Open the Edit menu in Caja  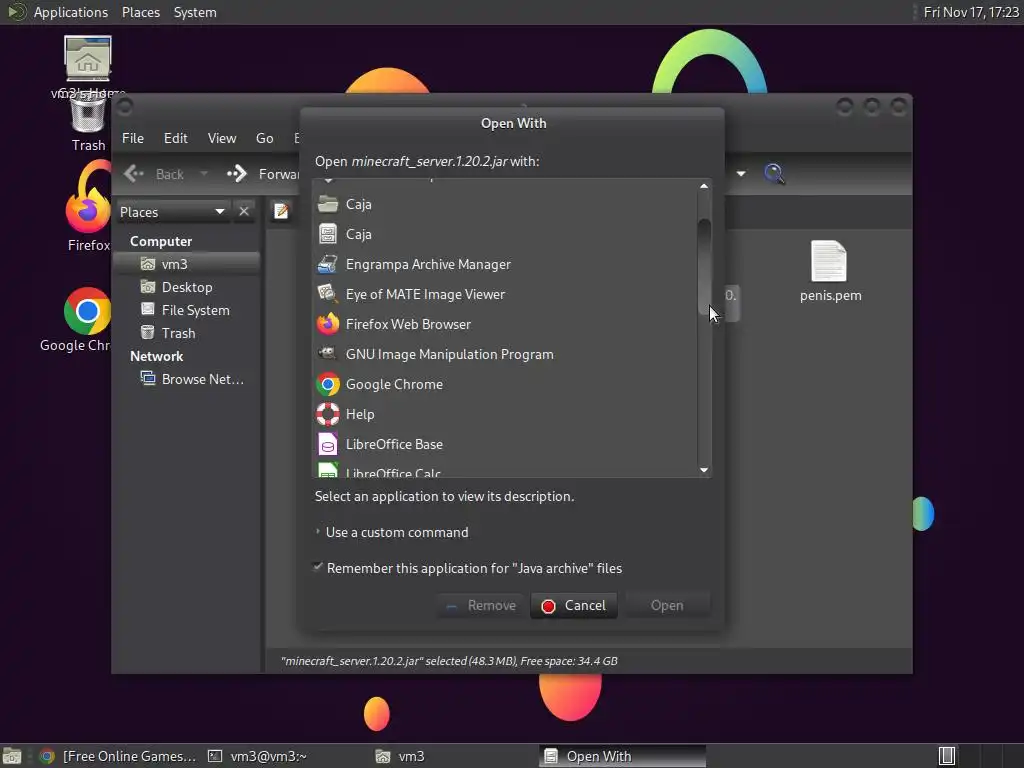175,138
